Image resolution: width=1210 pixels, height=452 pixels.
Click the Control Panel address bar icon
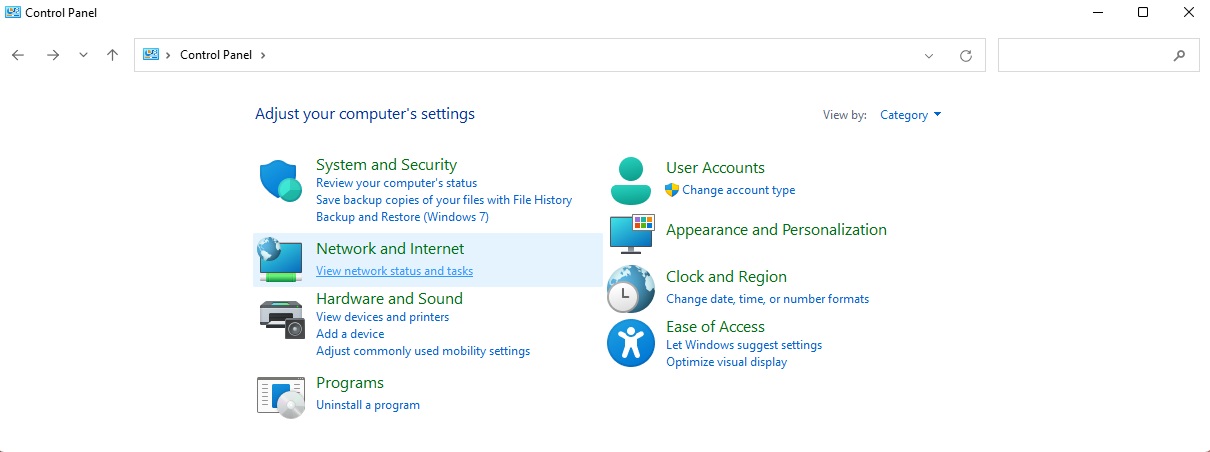152,55
